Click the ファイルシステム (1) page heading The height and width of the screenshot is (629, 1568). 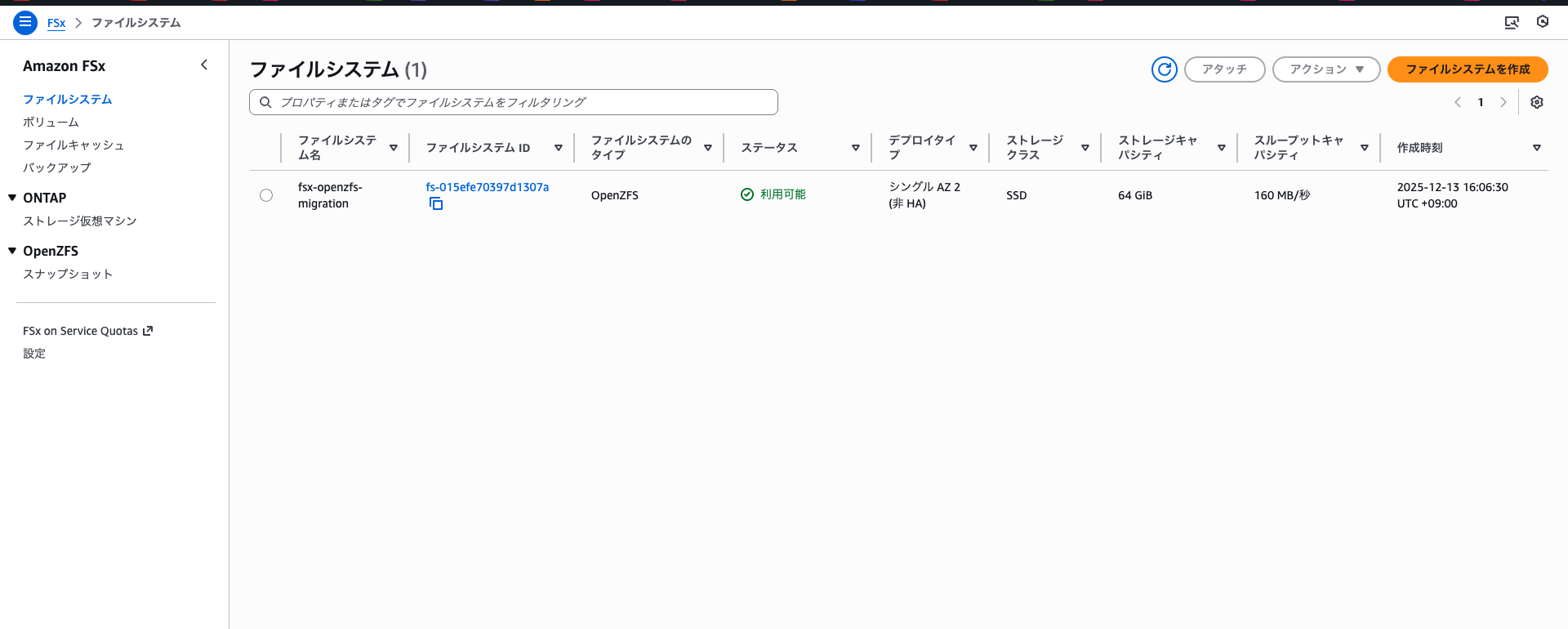click(338, 69)
